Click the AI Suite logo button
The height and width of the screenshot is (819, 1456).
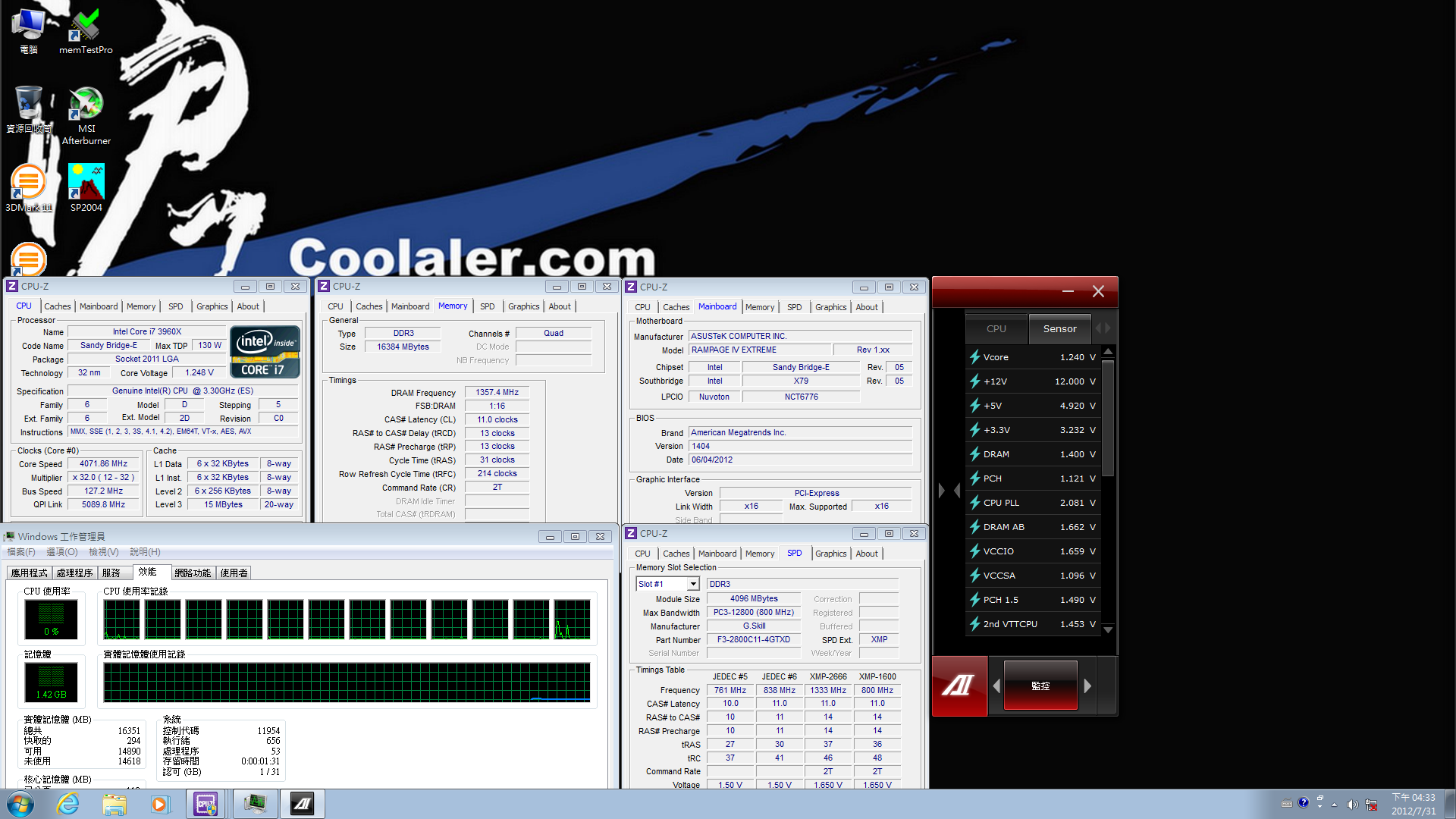(x=959, y=686)
